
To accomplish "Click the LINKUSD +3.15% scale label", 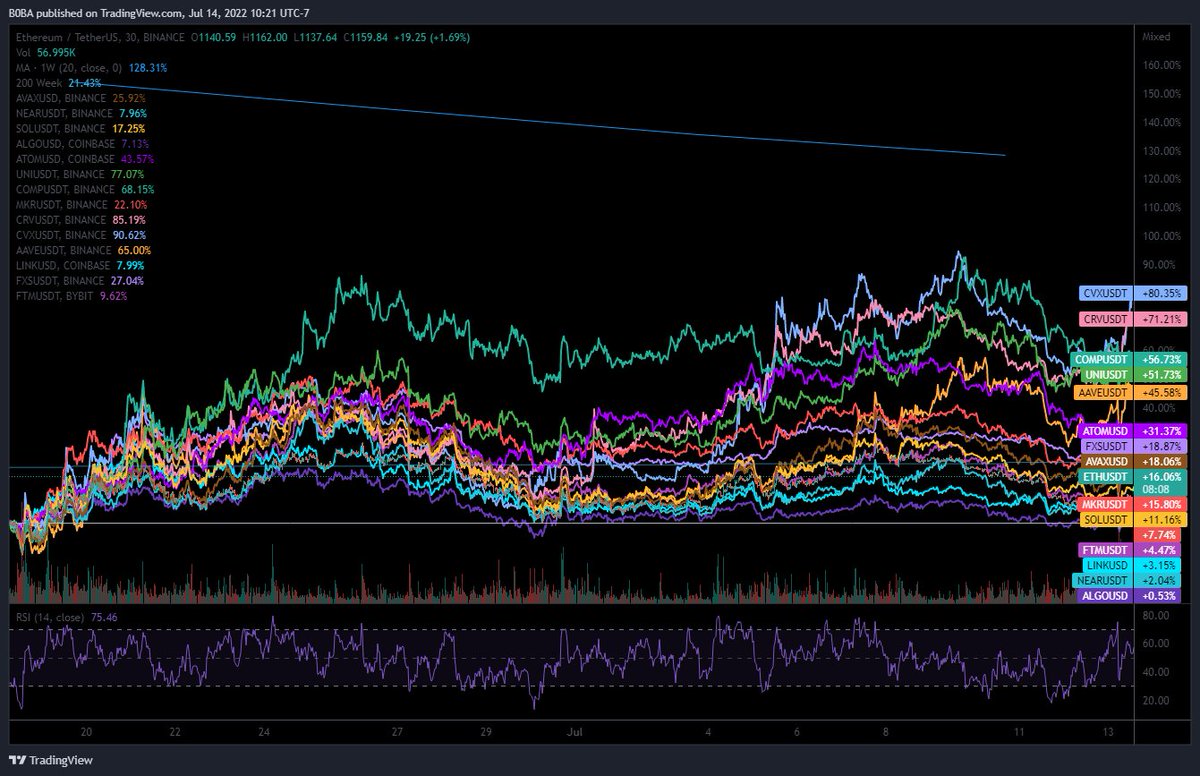I will 1133,566.
